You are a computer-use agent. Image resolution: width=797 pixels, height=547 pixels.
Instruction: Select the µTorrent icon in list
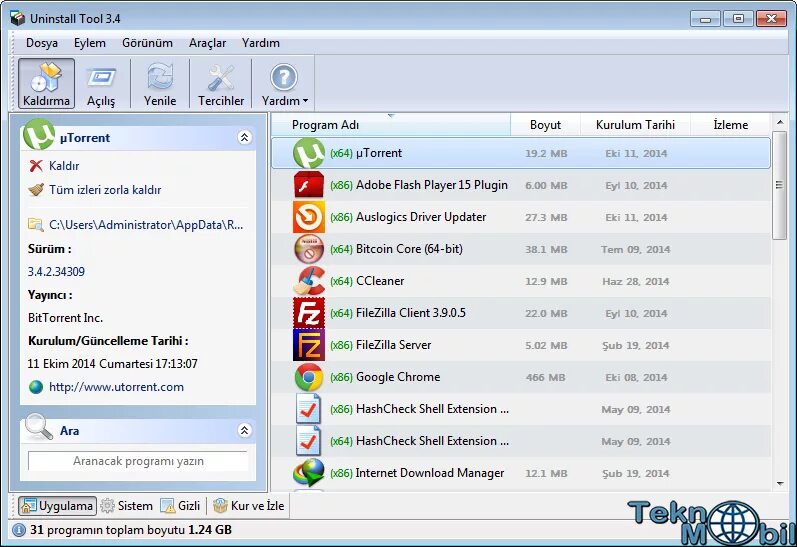309,153
